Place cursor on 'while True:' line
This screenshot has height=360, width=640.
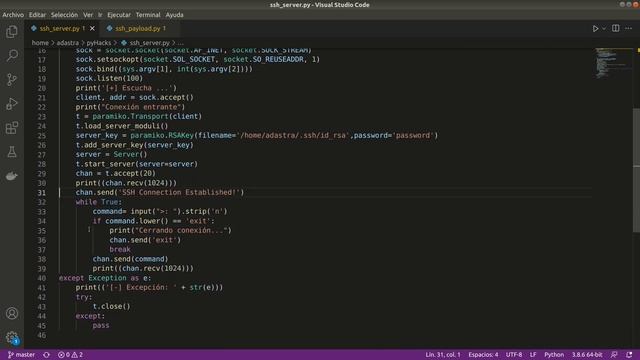pyautogui.click(x=99, y=202)
